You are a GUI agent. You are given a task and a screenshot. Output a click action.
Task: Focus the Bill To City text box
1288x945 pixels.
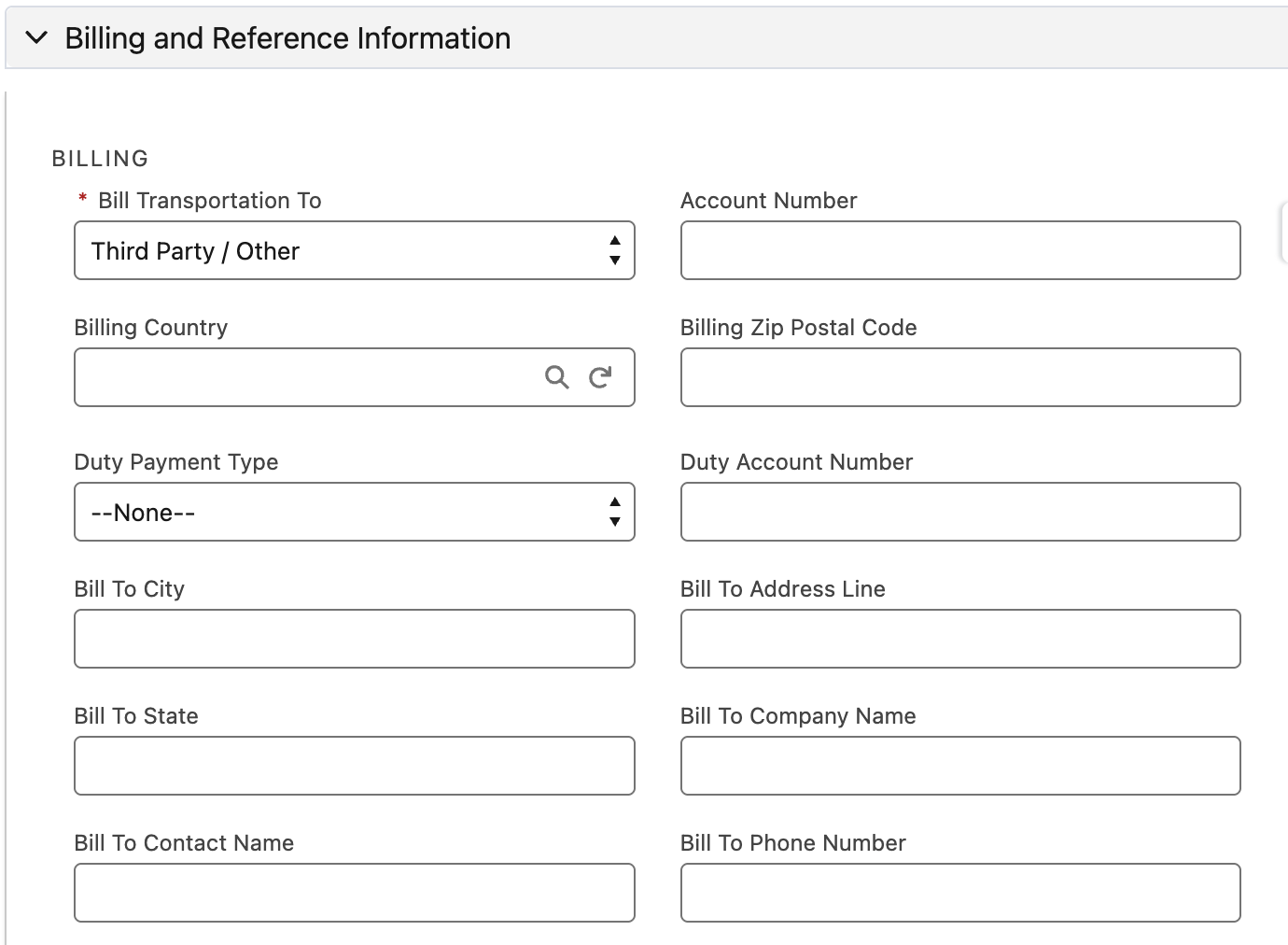354,639
